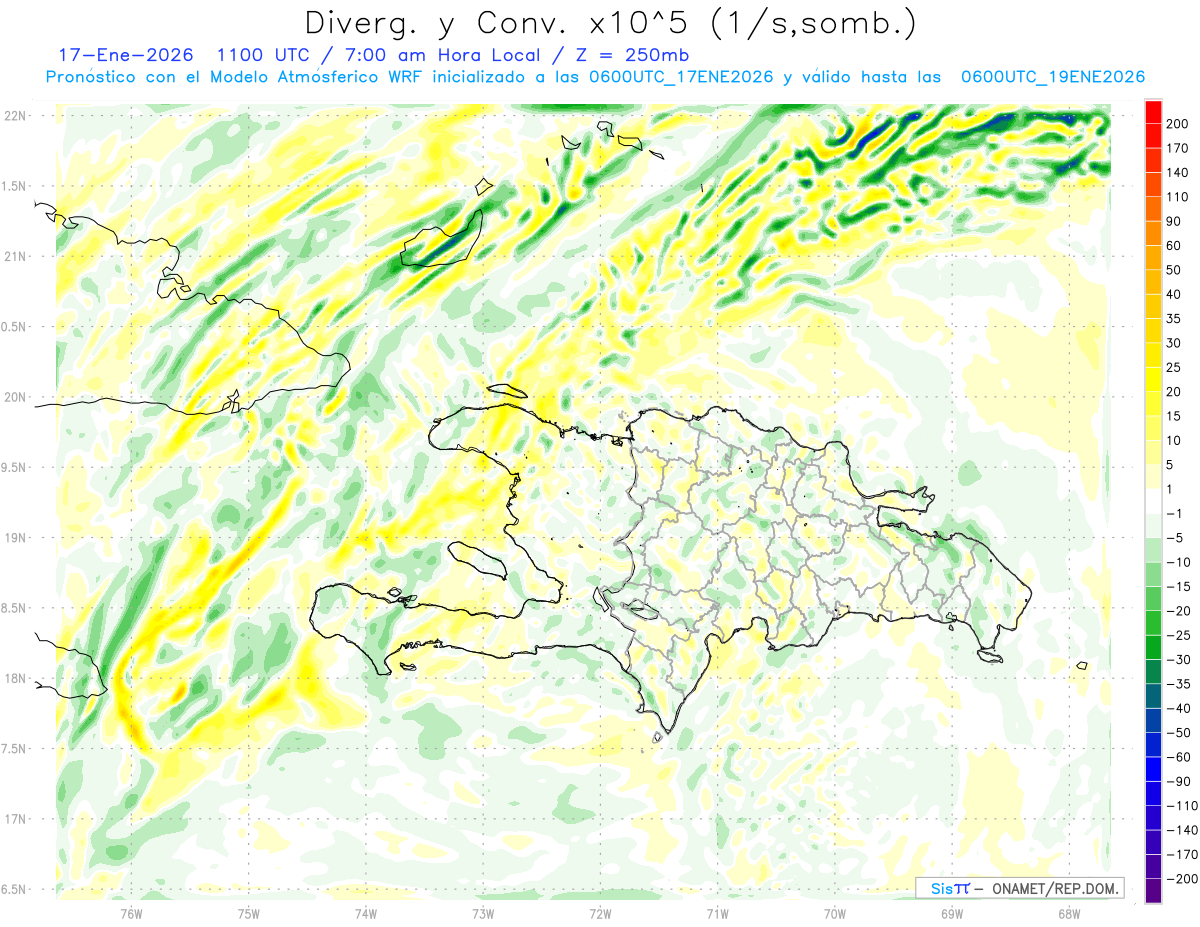Click the '76W' longitude label
This screenshot has height=927, width=1200.
[x=131, y=914]
